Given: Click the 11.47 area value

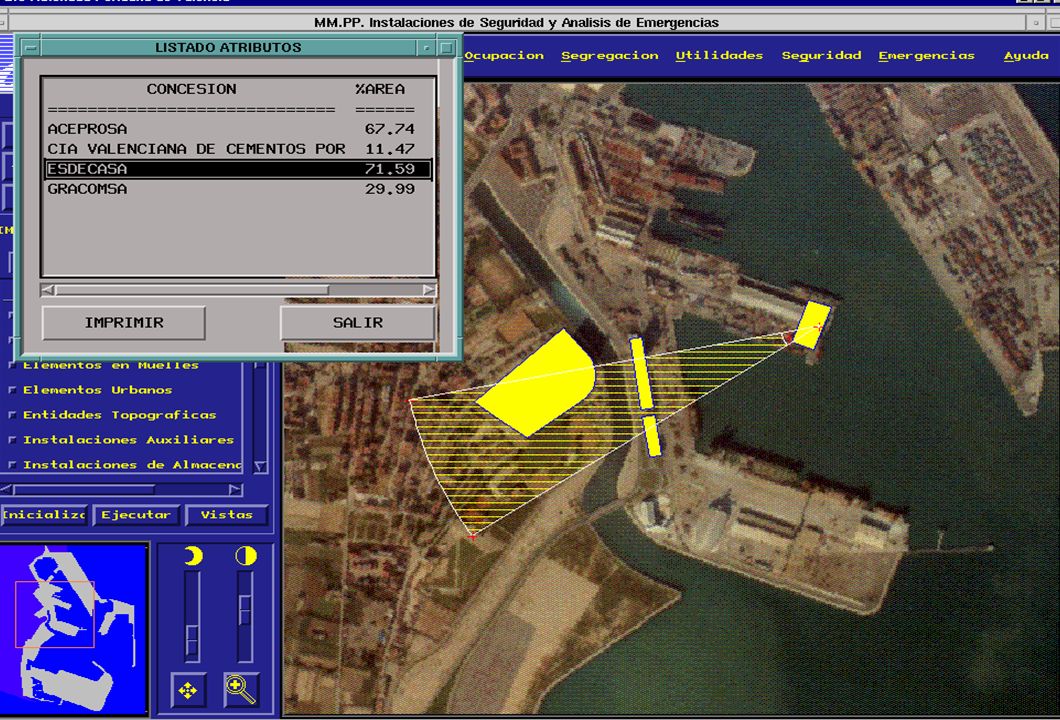Looking at the screenshot, I should click(x=389, y=149).
